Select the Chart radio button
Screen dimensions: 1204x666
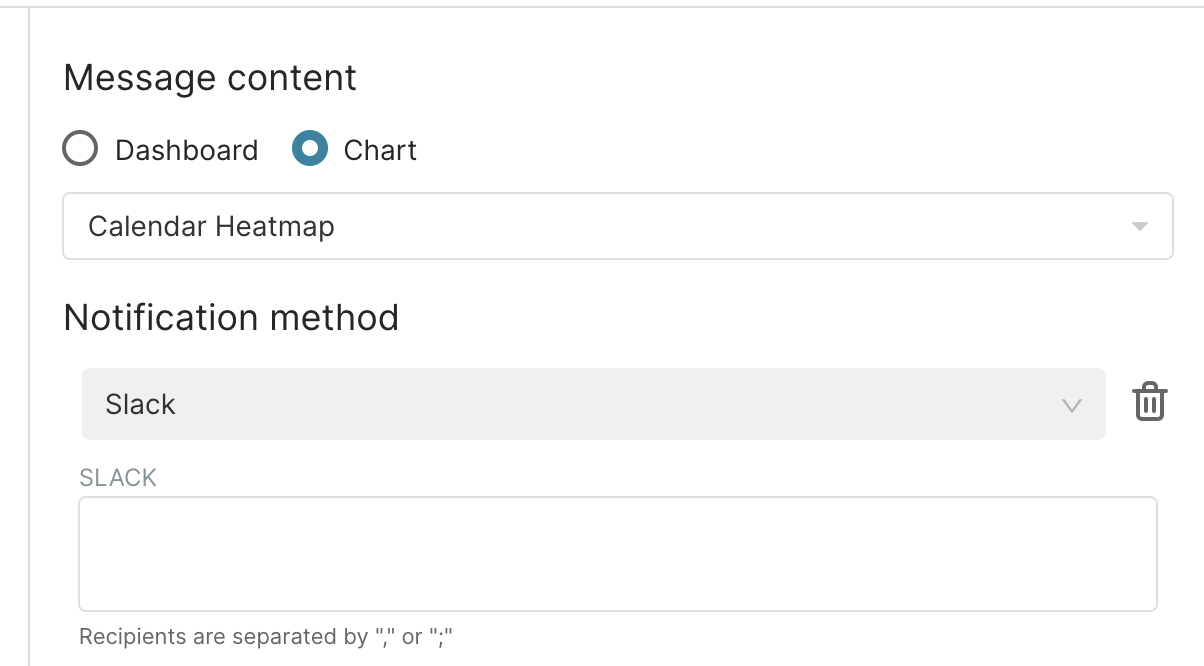[310, 150]
